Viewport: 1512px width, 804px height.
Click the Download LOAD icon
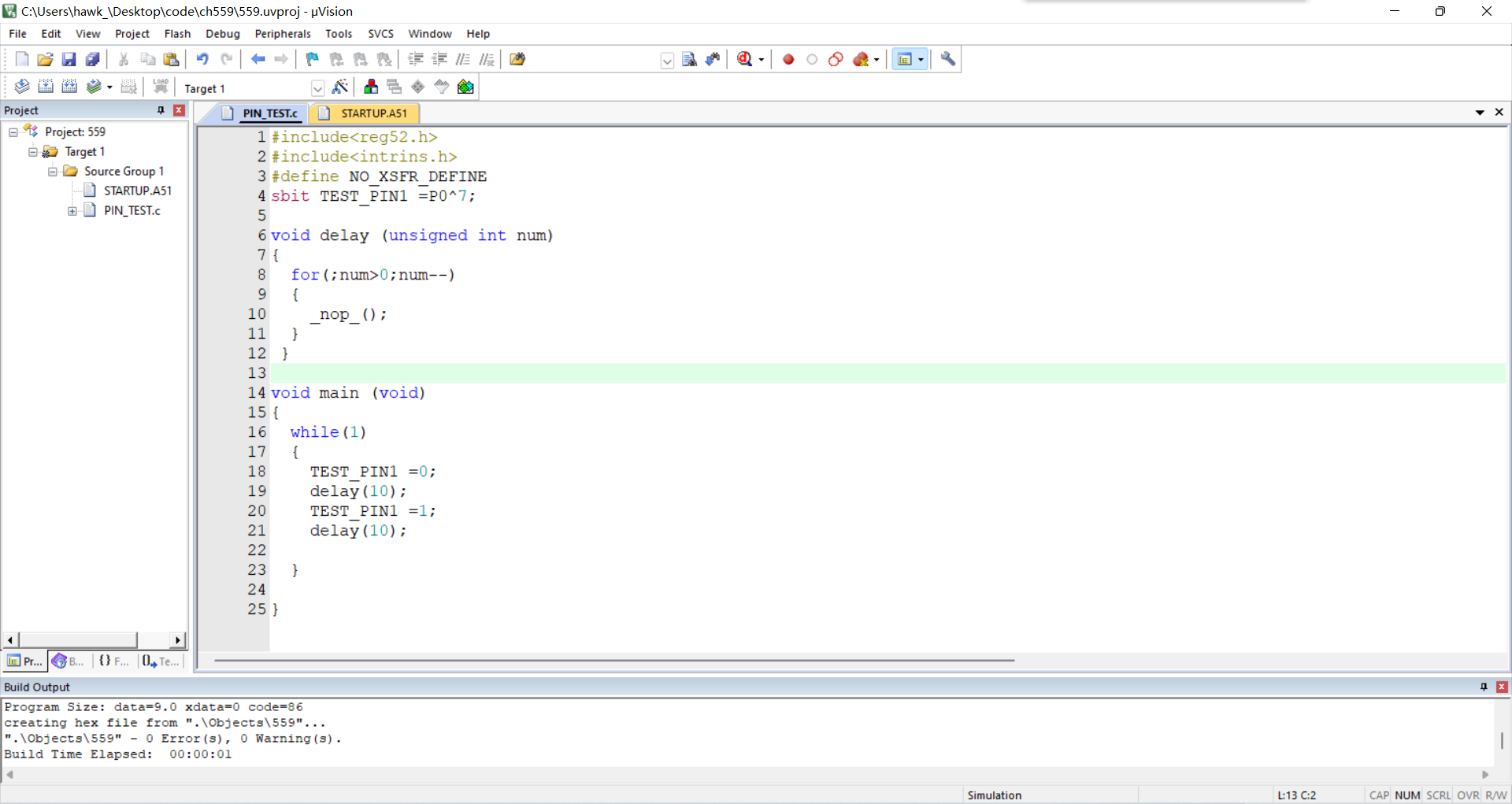pyautogui.click(x=161, y=87)
